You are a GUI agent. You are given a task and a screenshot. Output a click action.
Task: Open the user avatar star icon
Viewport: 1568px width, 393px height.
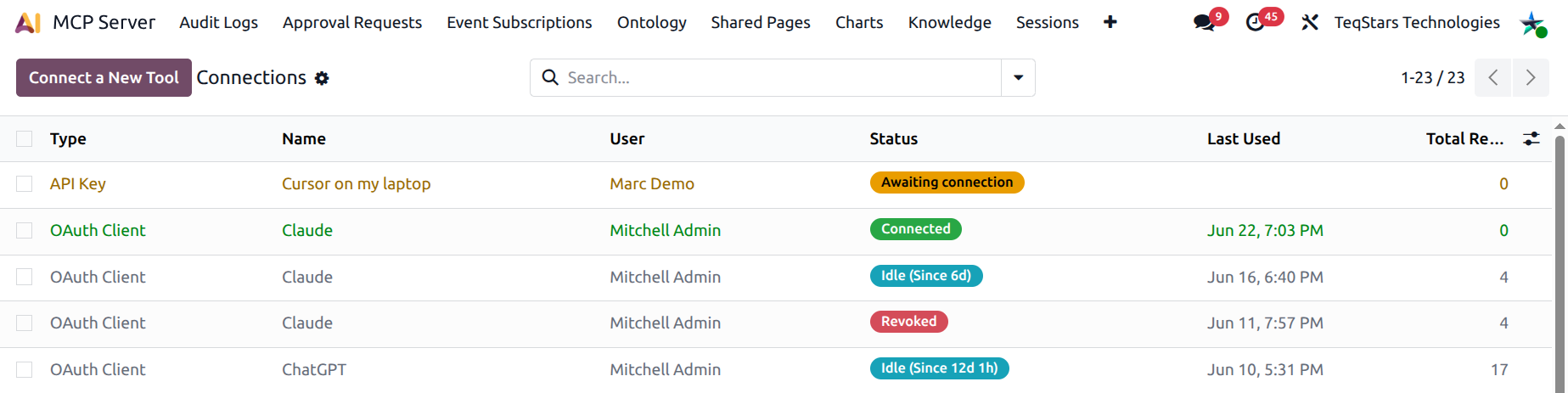click(1533, 23)
